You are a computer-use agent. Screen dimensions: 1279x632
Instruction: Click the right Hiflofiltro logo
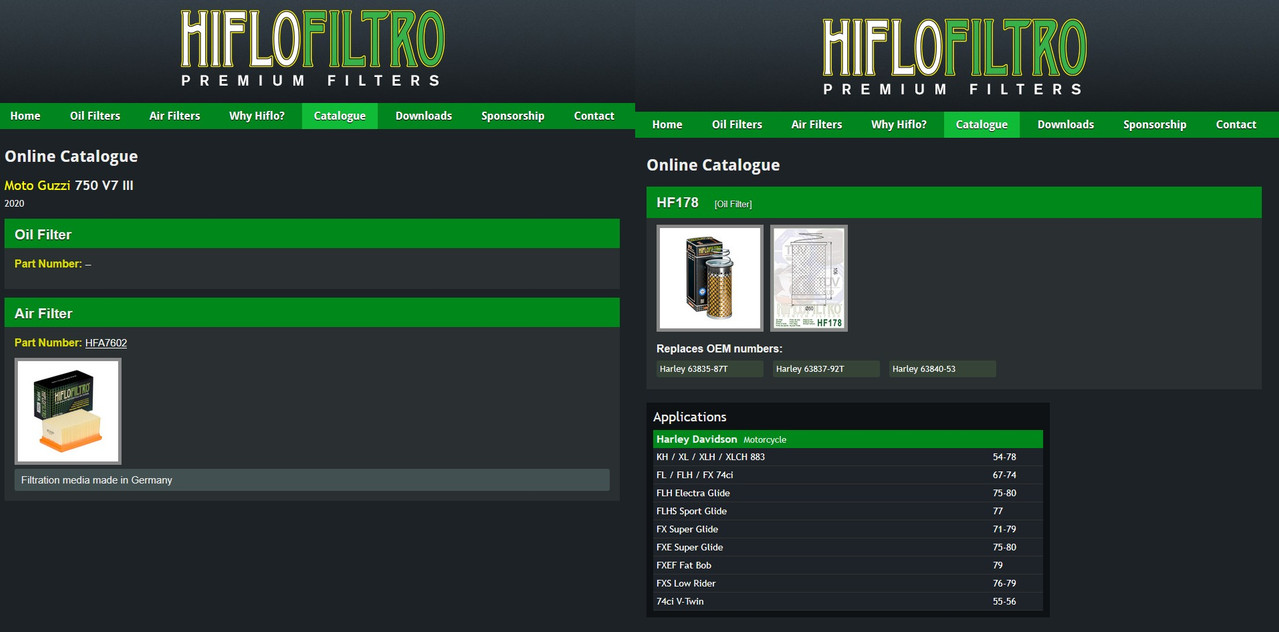954,57
